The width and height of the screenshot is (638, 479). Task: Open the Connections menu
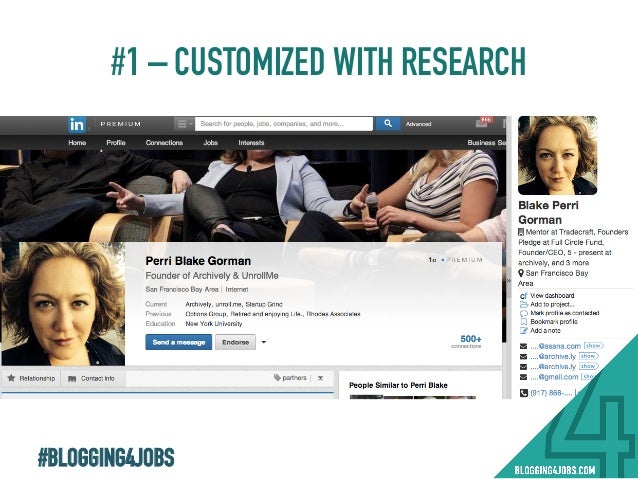(164, 143)
